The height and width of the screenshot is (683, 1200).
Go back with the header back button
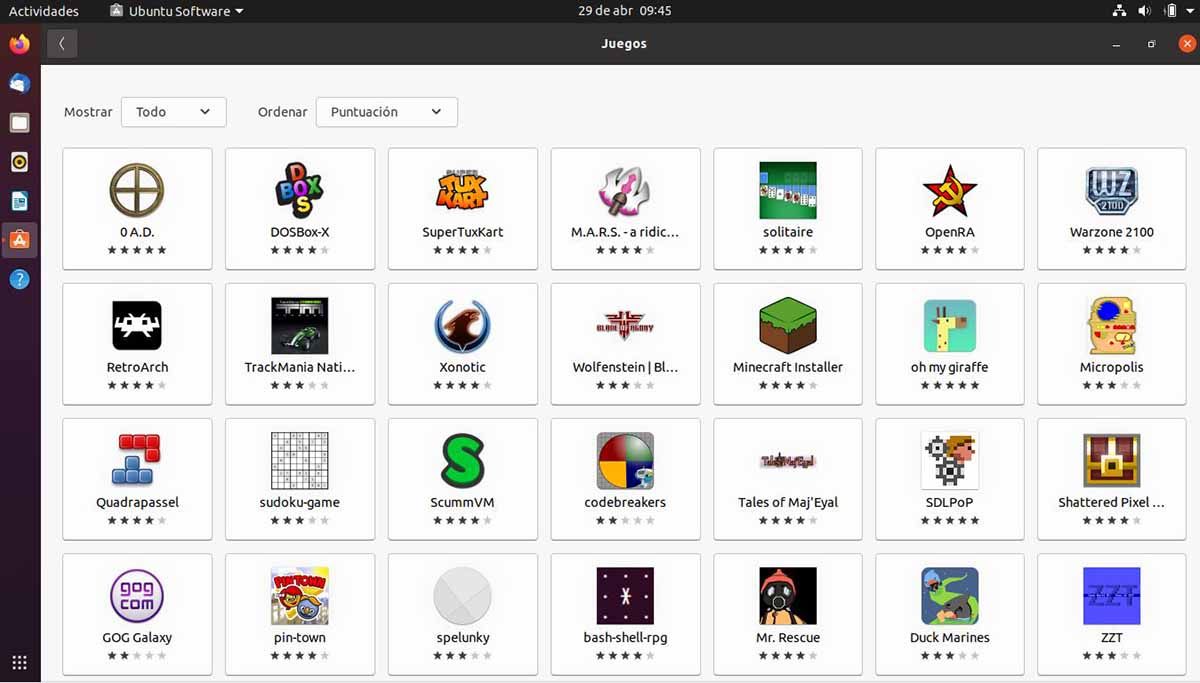pos(62,44)
